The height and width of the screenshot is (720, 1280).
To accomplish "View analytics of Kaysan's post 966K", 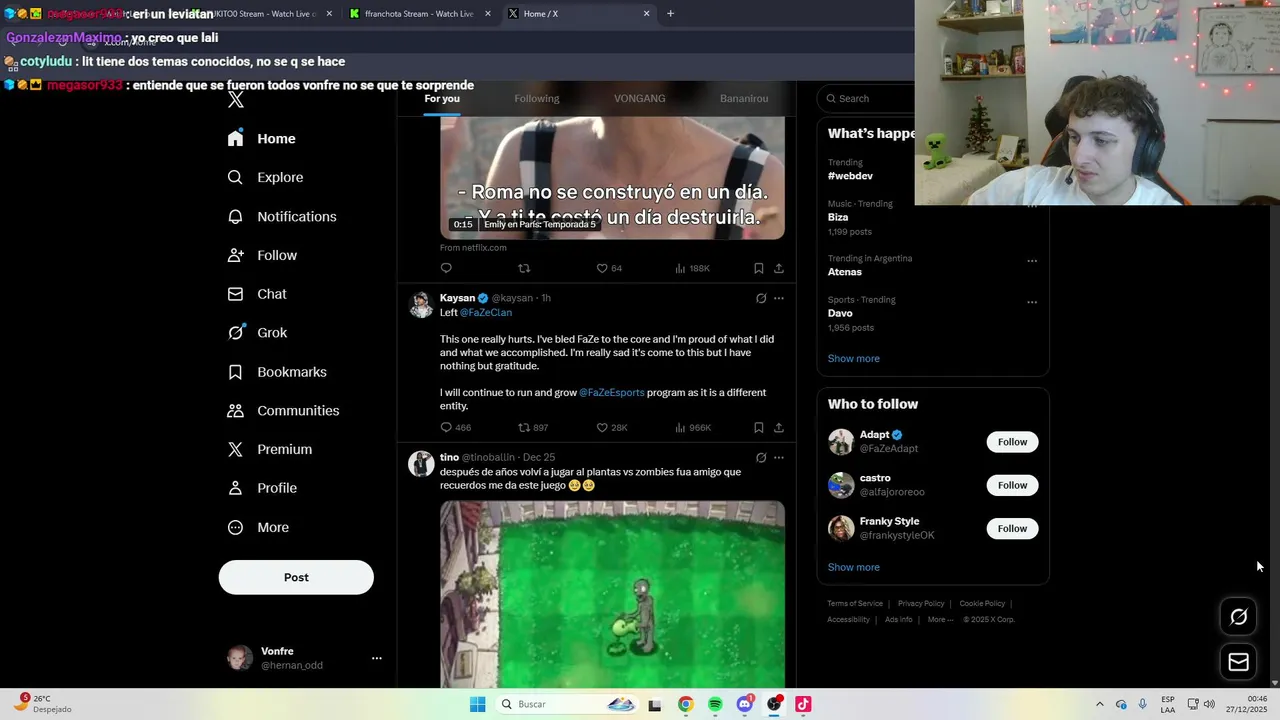I will click(680, 427).
